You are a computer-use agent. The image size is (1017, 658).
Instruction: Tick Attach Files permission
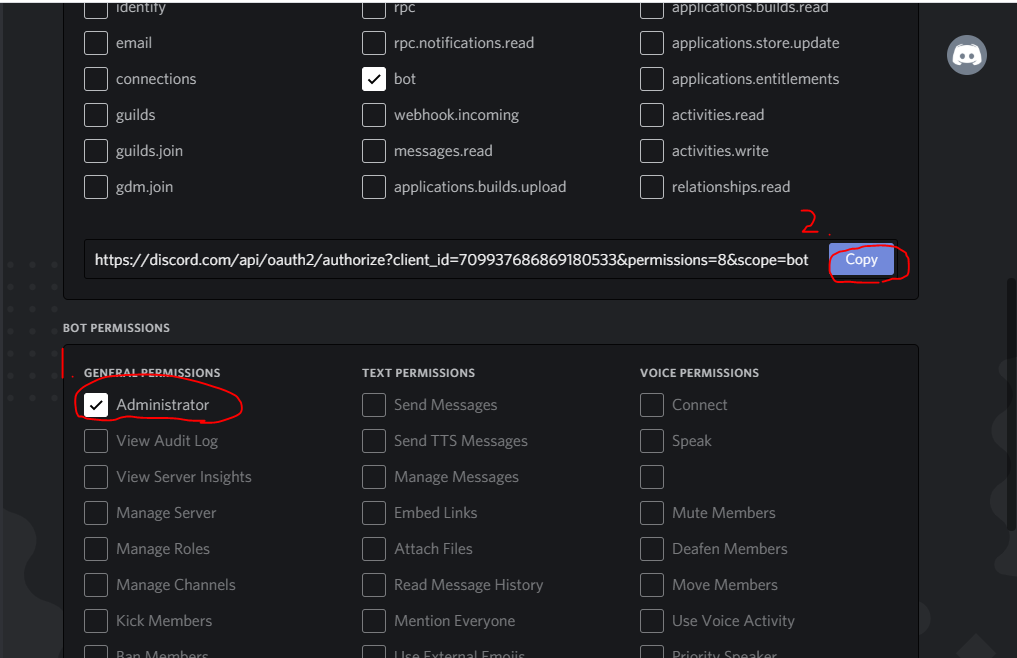374,549
